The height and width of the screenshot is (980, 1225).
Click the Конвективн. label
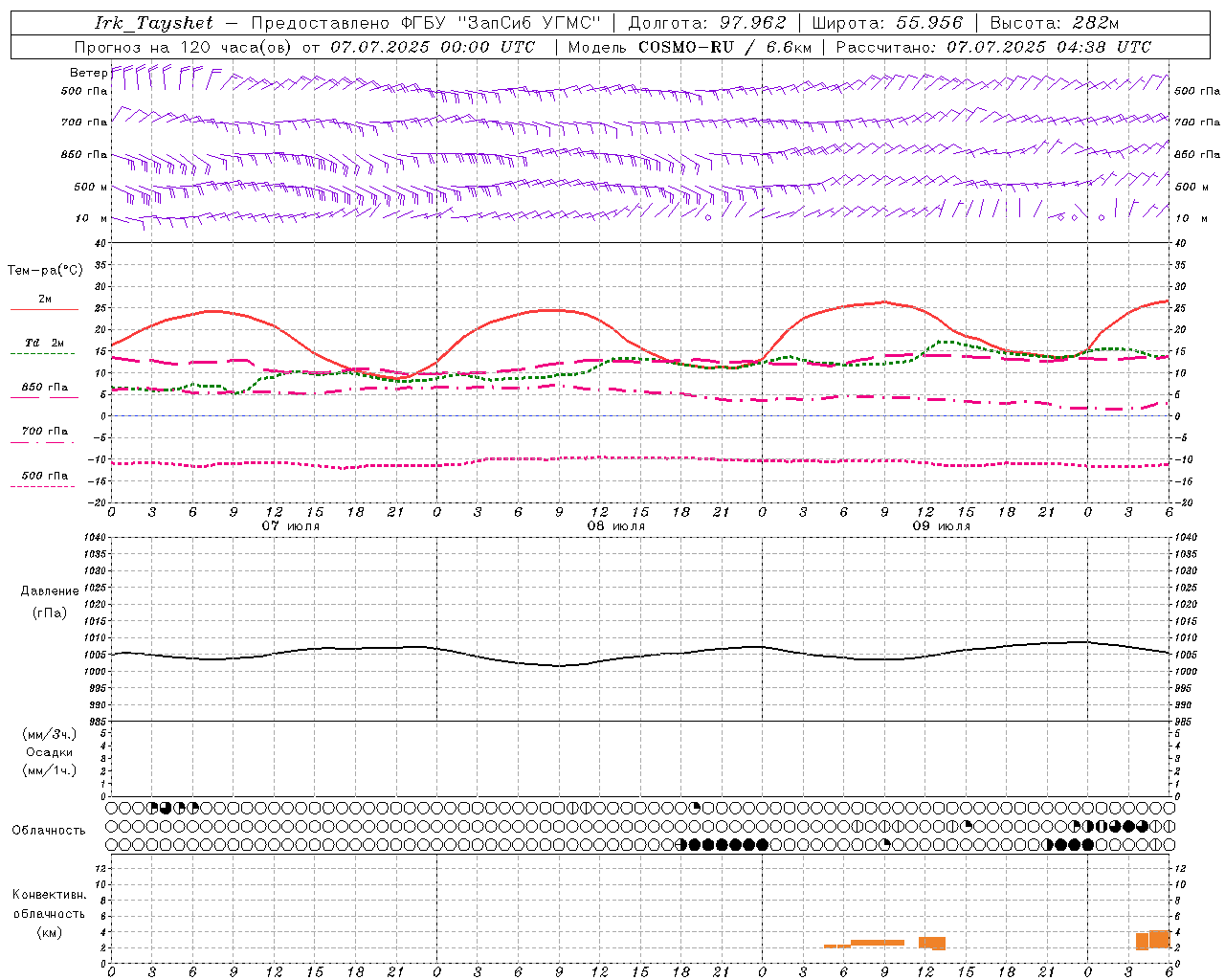pyautogui.click(x=50, y=895)
